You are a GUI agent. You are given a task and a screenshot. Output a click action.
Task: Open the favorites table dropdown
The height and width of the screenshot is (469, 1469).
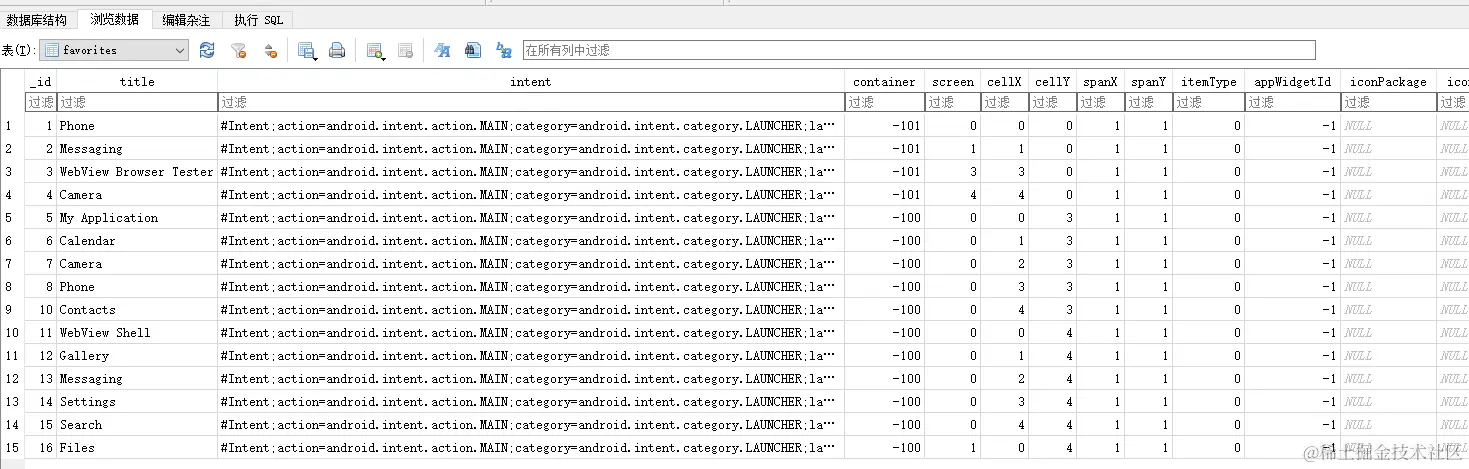[114, 50]
